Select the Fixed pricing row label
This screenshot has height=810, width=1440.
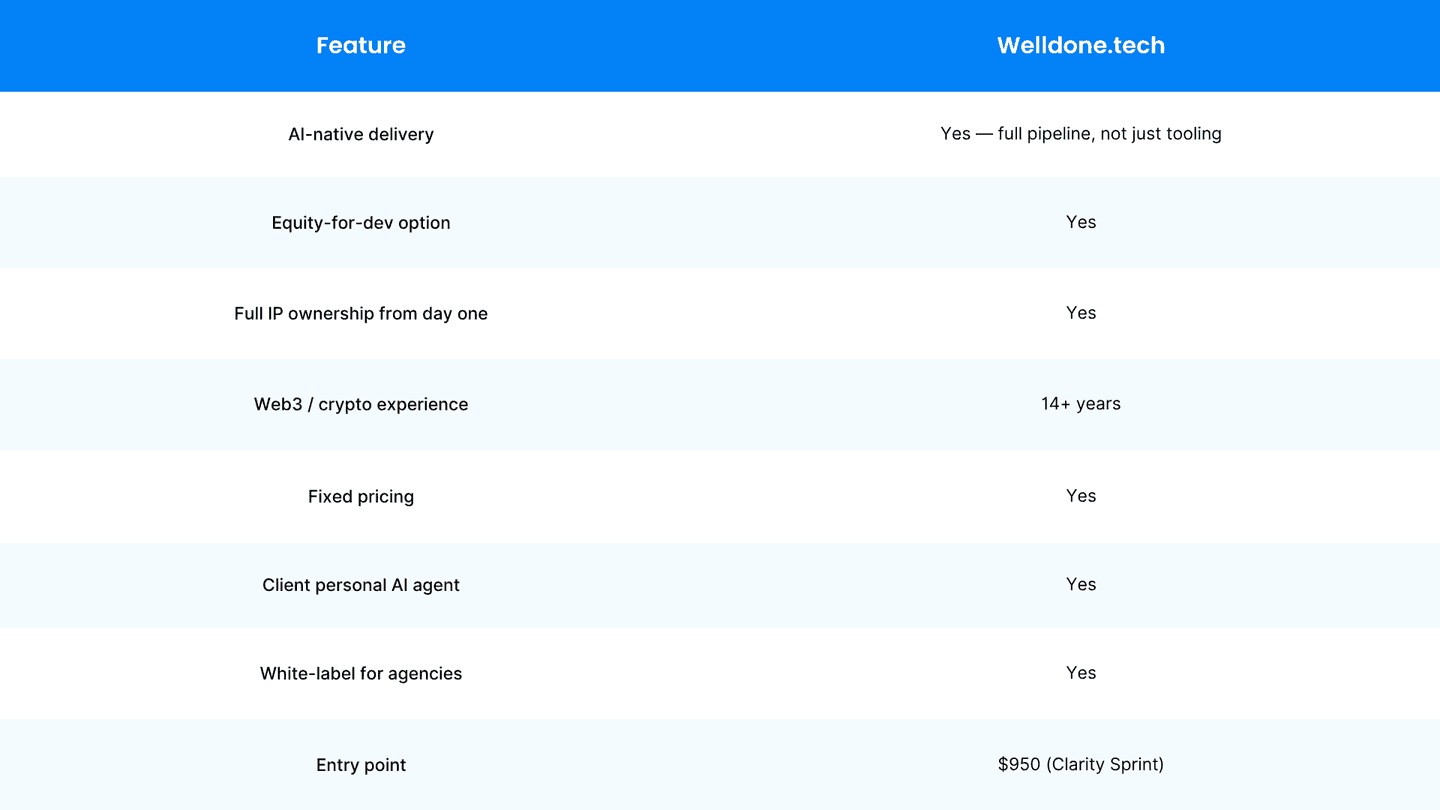[x=361, y=496]
